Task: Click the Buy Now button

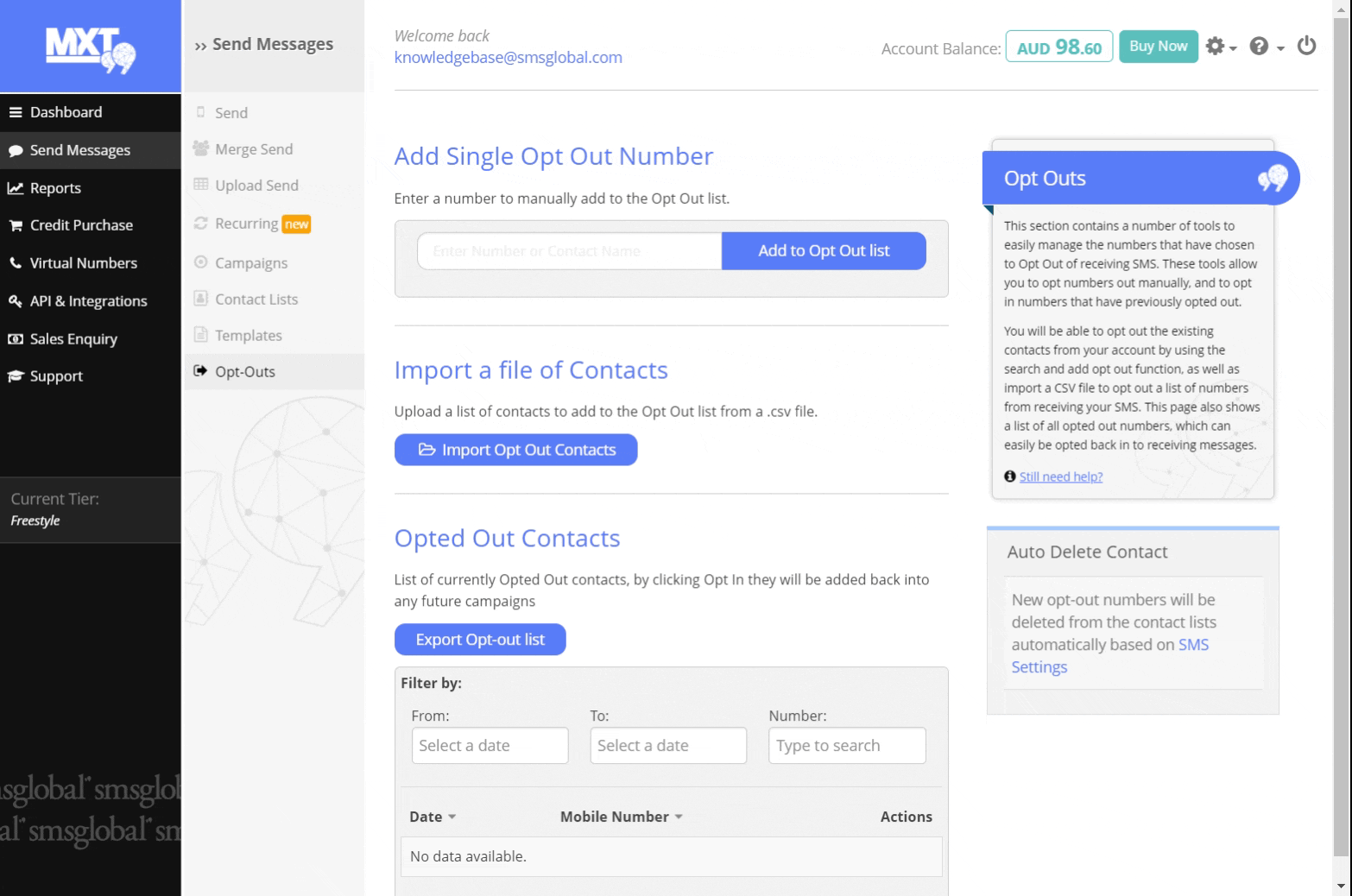Action: [x=1158, y=47]
